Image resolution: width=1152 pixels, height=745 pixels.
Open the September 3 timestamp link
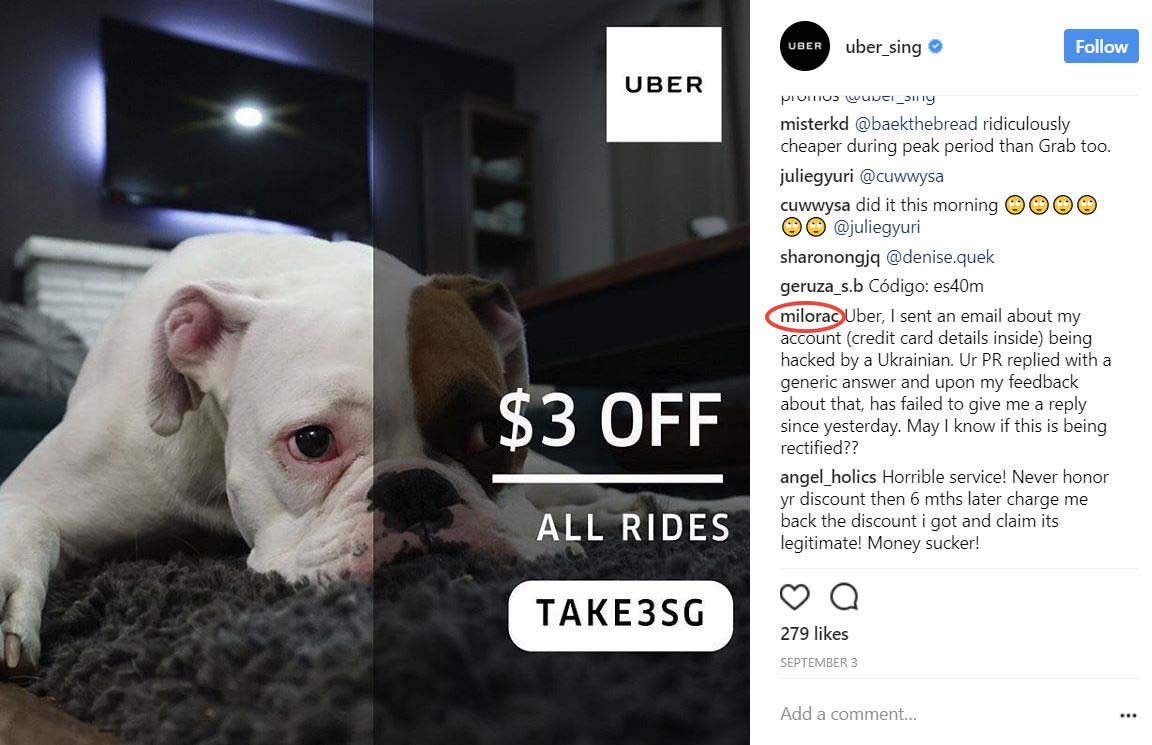click(818, 663)
